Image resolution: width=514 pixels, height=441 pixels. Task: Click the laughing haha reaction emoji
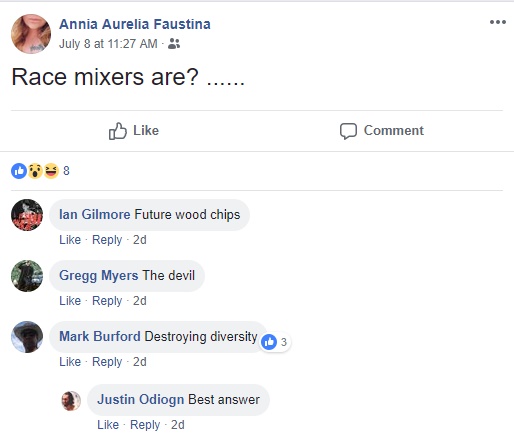point(51,171)
